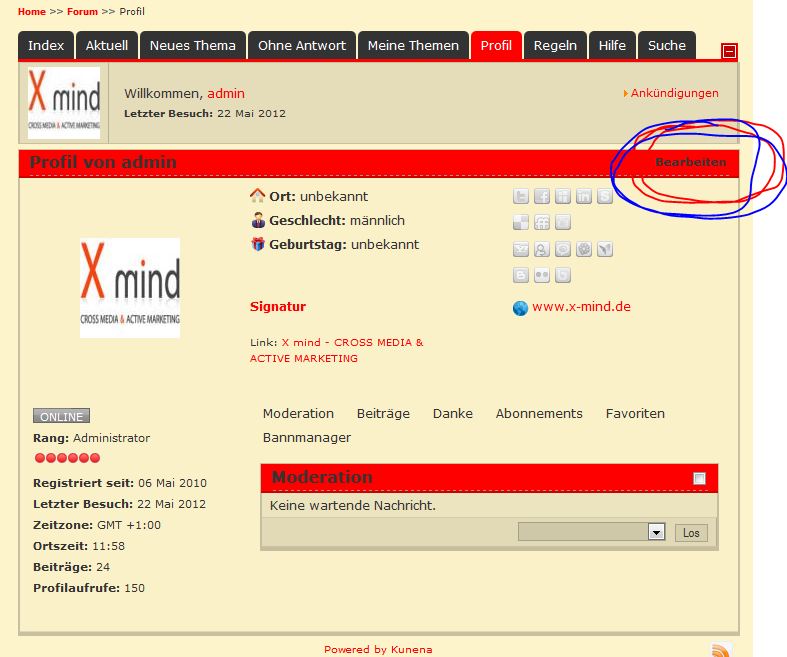The width and height of the screenshot is (787, 657).
Task: Tick the checkbox in the Moderation header
Action: (x=699, y=479)
